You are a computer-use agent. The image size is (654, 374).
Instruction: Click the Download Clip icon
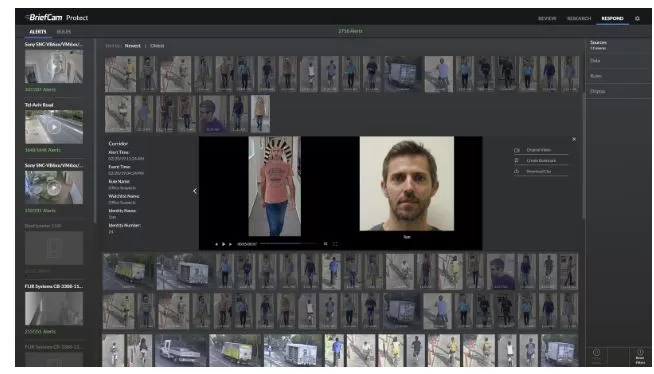[x=517, y=171]
